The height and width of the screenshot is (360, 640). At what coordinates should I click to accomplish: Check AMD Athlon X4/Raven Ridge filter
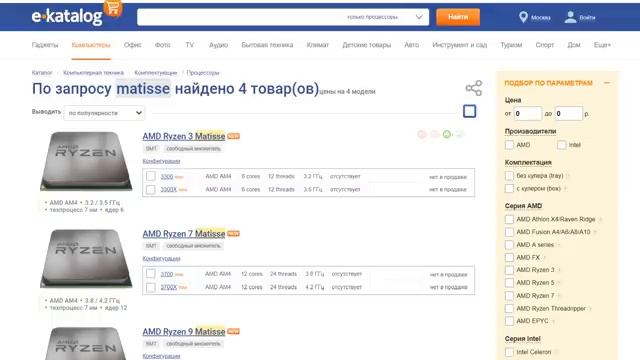509,219
